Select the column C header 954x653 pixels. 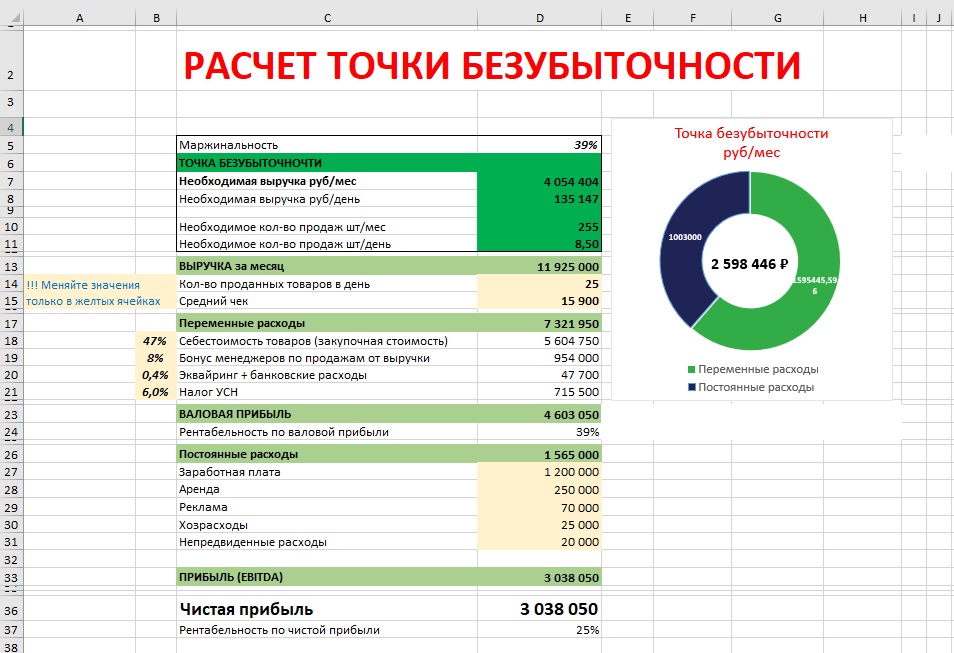(x=326, y=17)
